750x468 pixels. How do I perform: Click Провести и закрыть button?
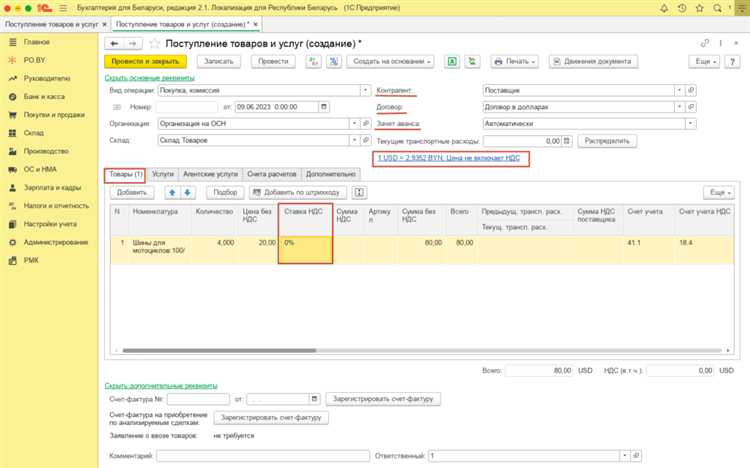(x=146, y=61)
